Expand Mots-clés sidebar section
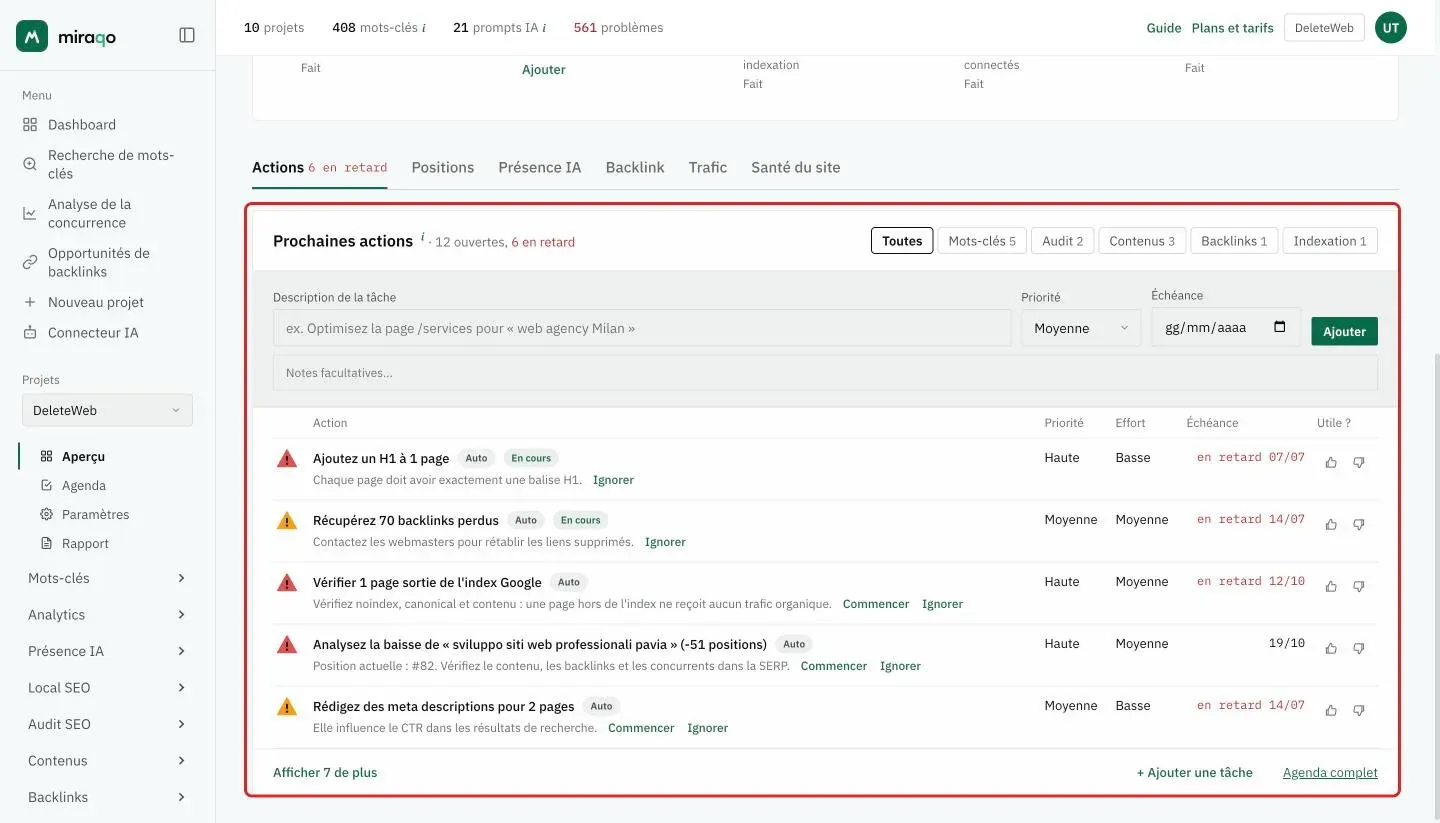 107,578
